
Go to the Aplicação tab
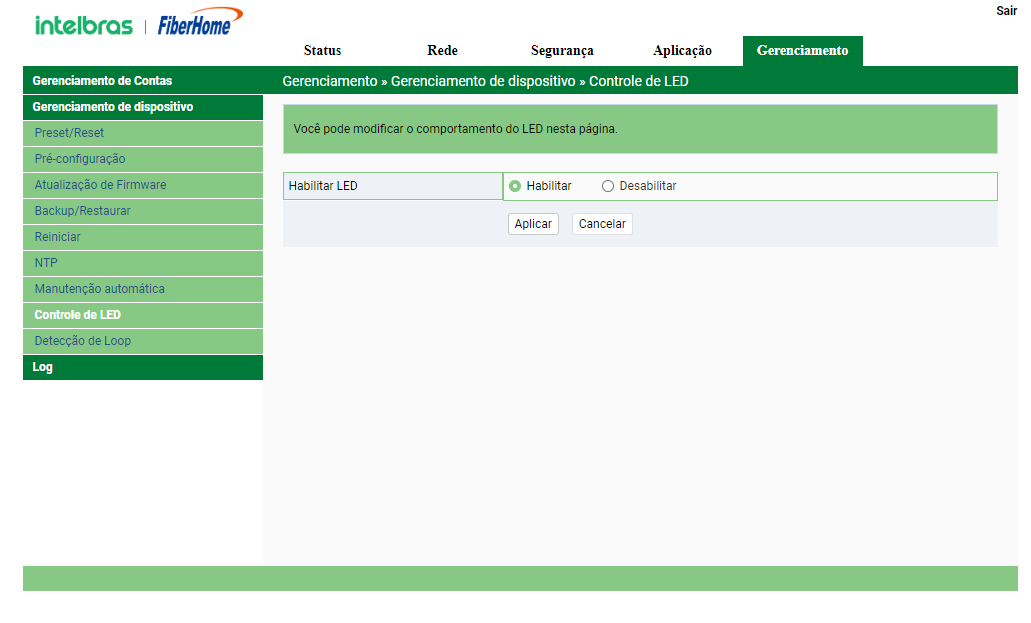683,51
